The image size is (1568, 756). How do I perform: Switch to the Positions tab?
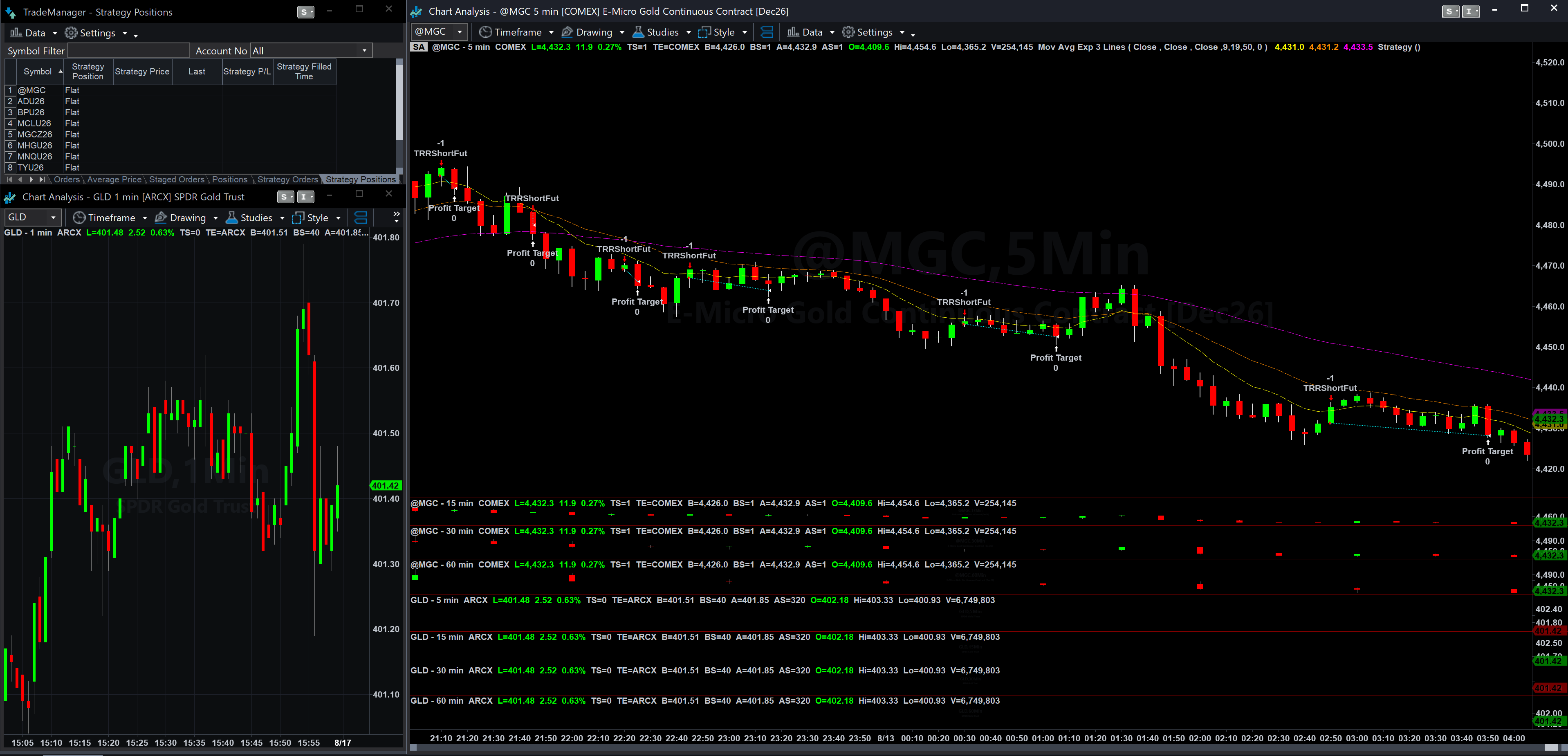click(x=229, y=179)
